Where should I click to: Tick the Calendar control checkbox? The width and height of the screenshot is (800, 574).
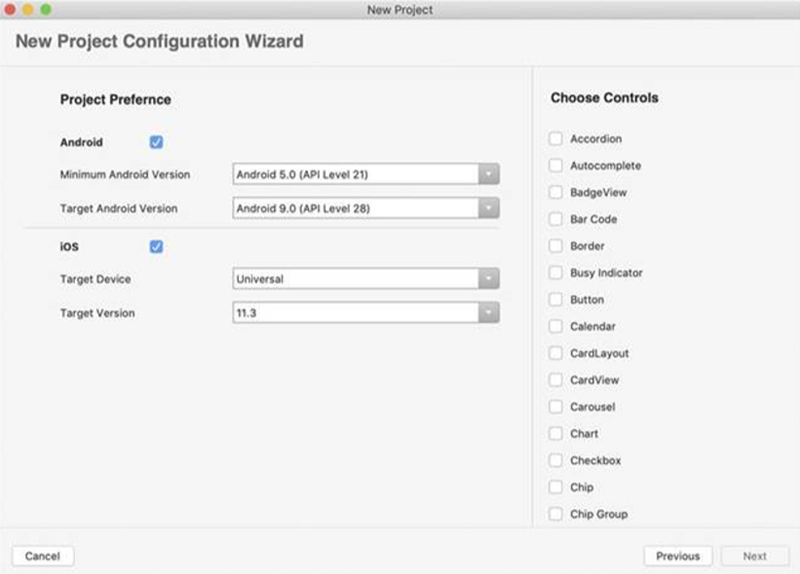pos(556,326)
